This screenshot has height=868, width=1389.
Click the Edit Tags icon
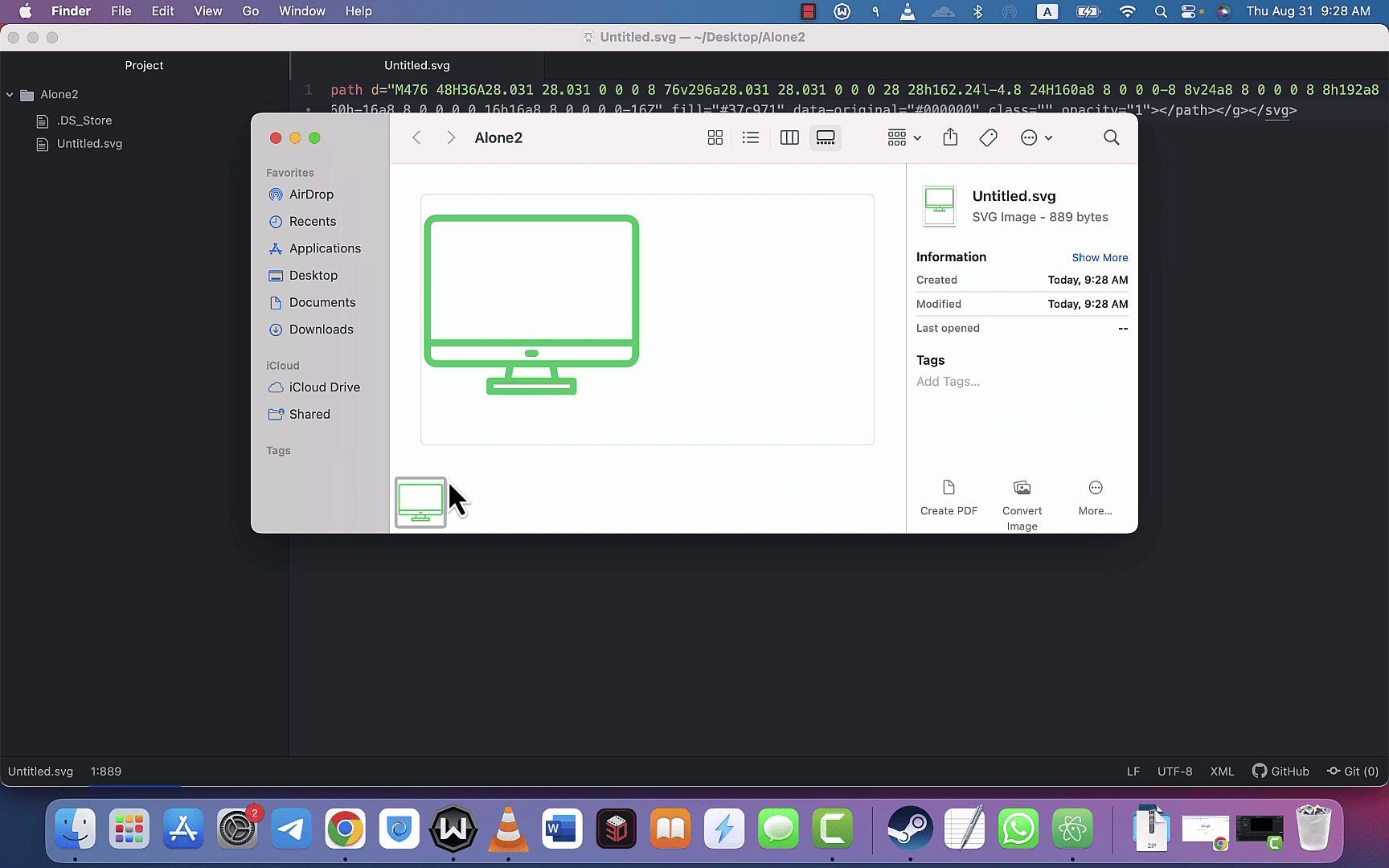pos(989,138)
